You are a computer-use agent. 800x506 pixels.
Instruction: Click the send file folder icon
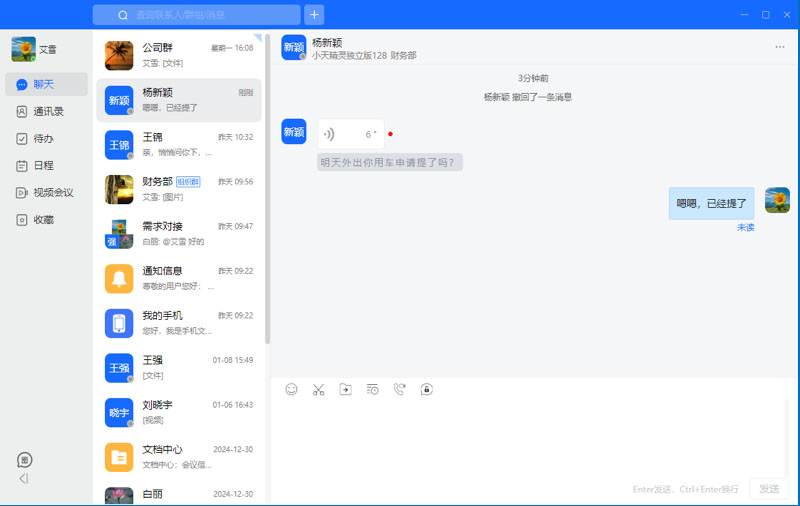(x=345, y=389)
